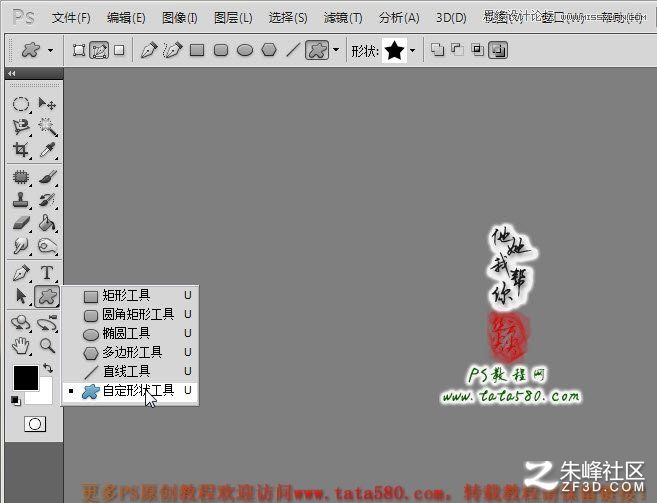The height and width of the screenshot is (503, 657).
Task: Open the 图像(I) menu
Action: (x=179, y=18)
